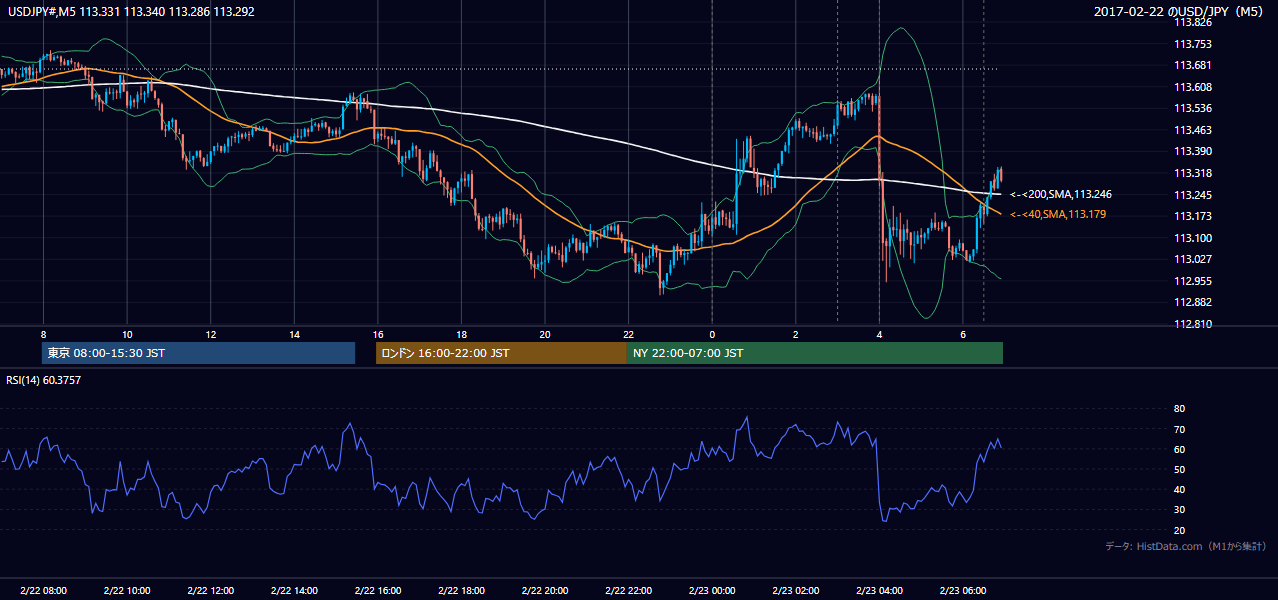Viewport: 1278px width, 600px height.
Task: Click hour tick 16 on price chart axis
Action: click(x=377, y=334)
